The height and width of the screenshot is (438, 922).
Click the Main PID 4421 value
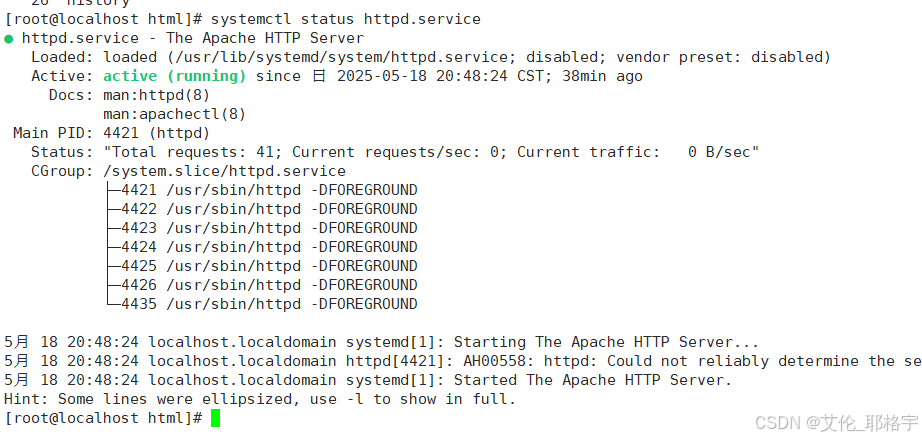pyautogui.click(x=156, y=133)
